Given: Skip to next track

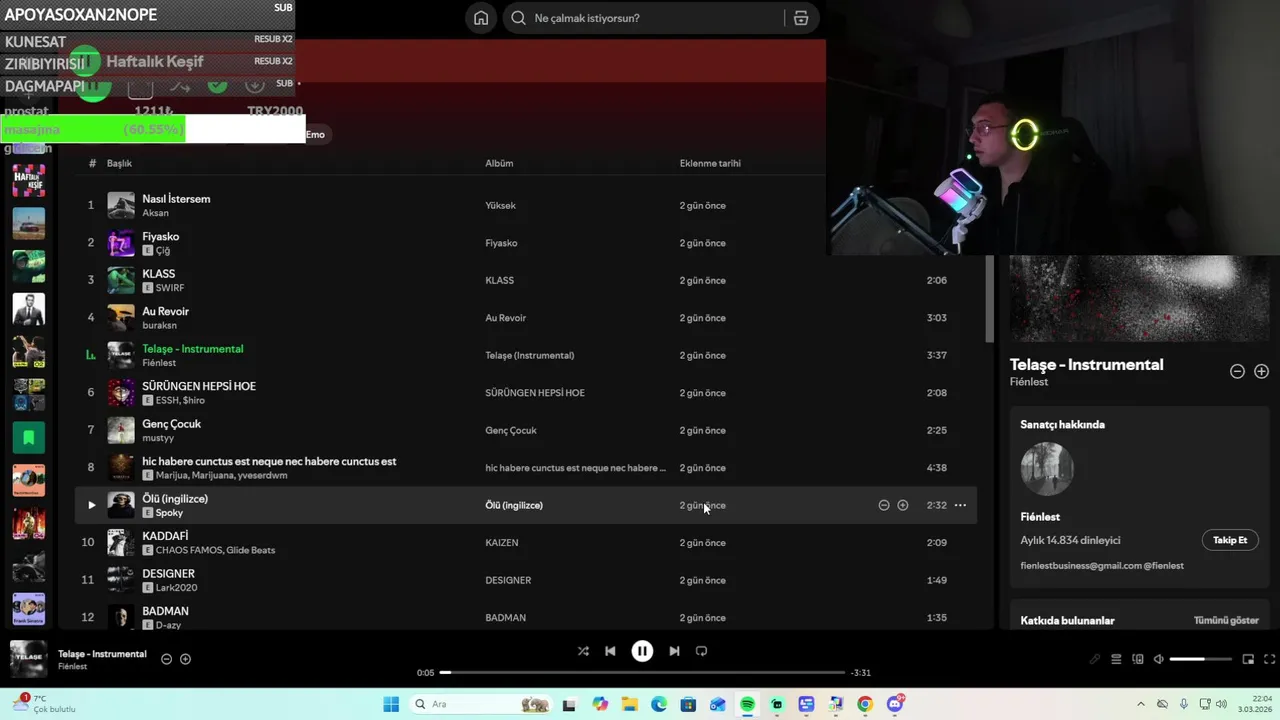Looking at the screenshot, I should click(674, 651).
